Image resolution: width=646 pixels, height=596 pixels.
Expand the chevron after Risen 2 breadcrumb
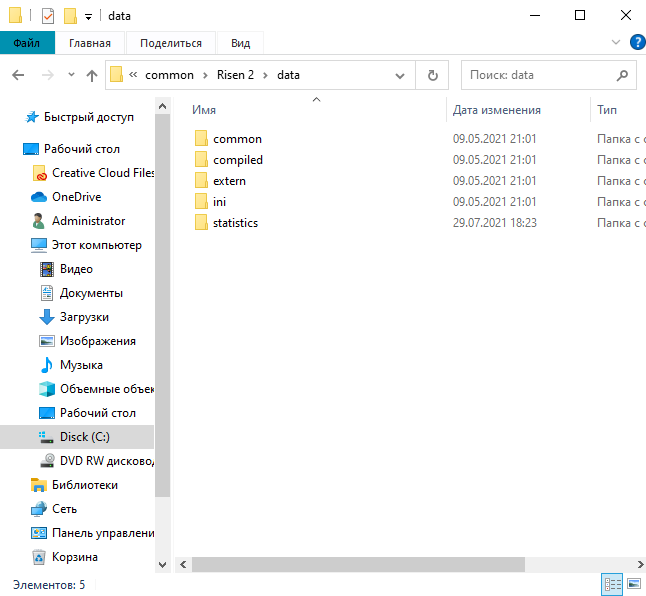265,75
